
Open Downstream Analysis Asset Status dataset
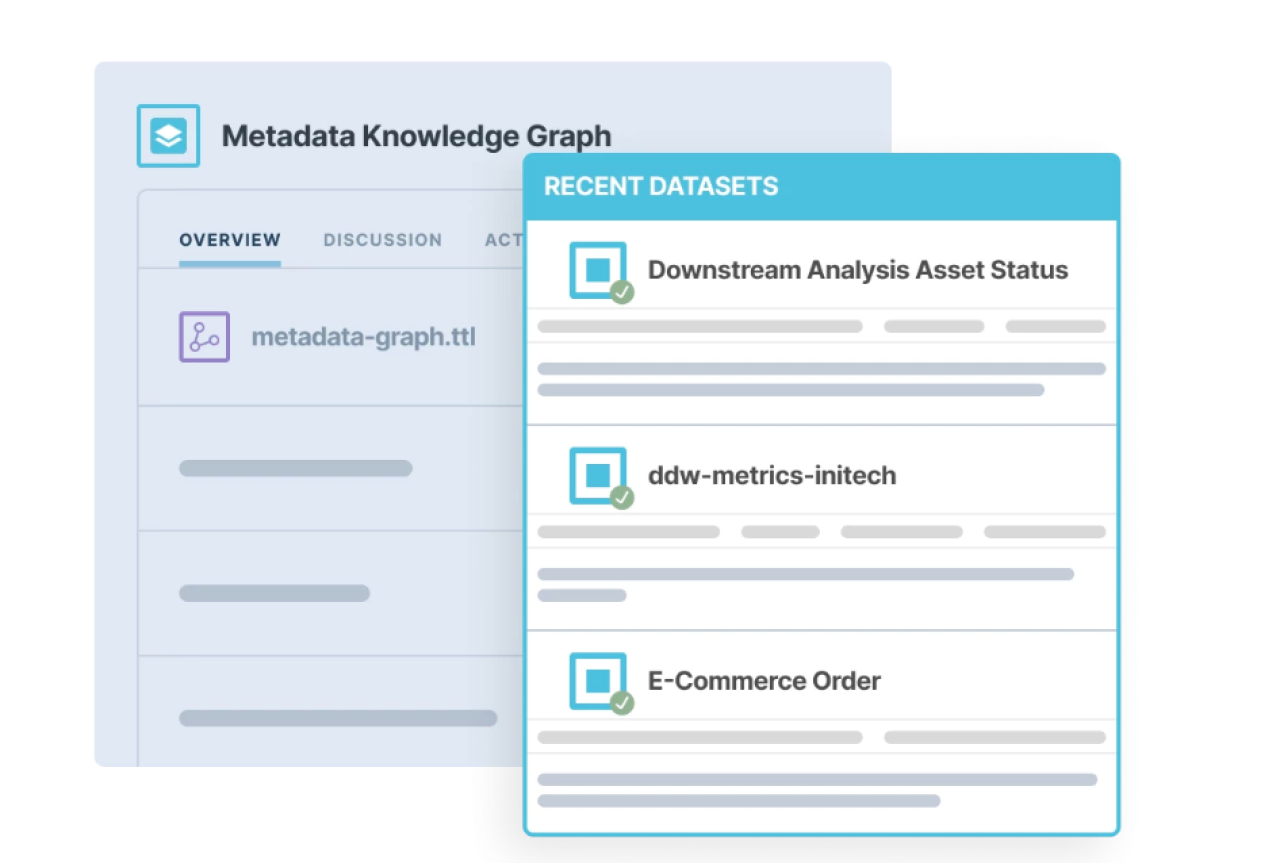[x=858, y=270]
